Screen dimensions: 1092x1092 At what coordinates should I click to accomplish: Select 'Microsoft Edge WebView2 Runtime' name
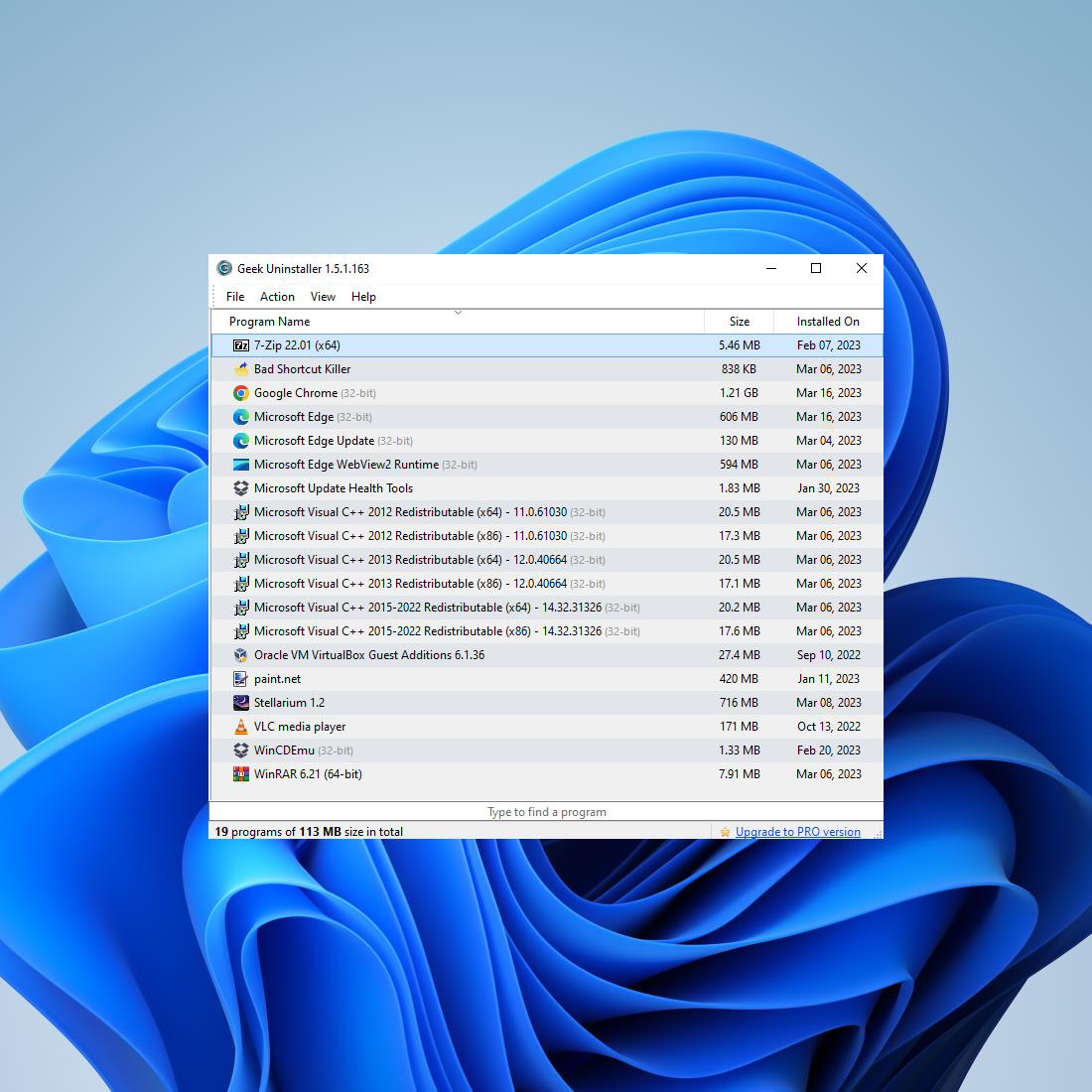[346, 465]
